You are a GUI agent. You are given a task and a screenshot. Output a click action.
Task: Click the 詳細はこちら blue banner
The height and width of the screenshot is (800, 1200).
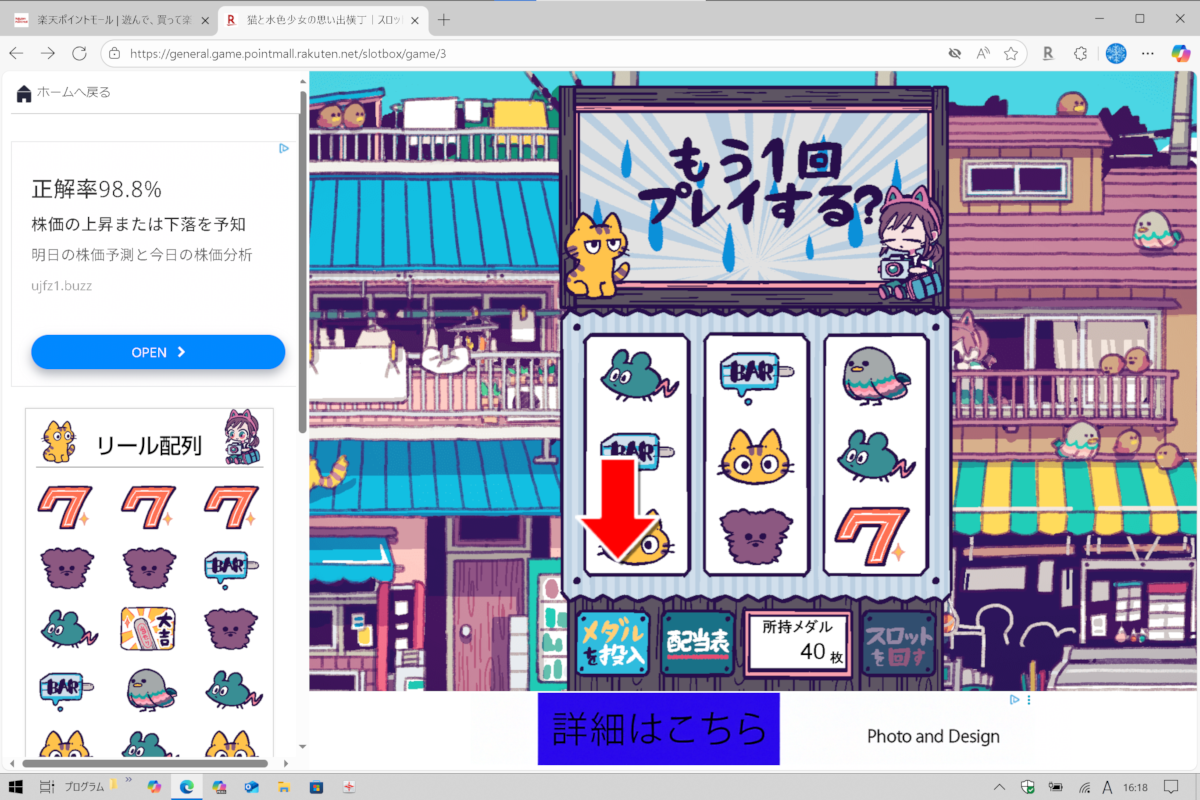point(658,729)
